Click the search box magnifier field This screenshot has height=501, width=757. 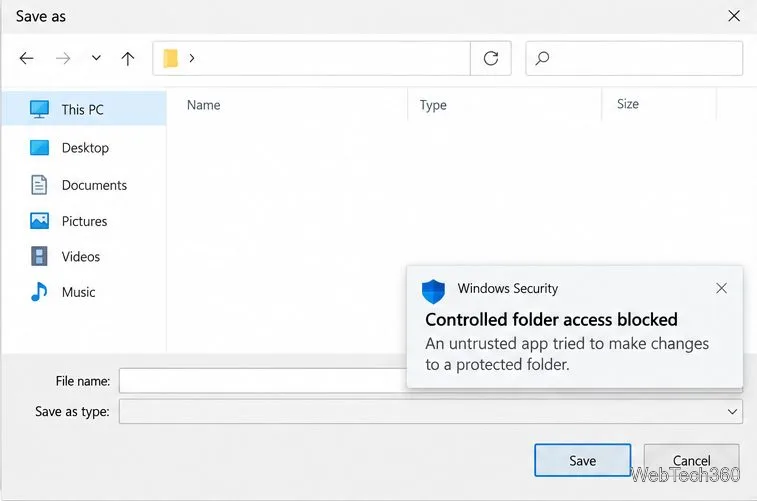[634, 58]
